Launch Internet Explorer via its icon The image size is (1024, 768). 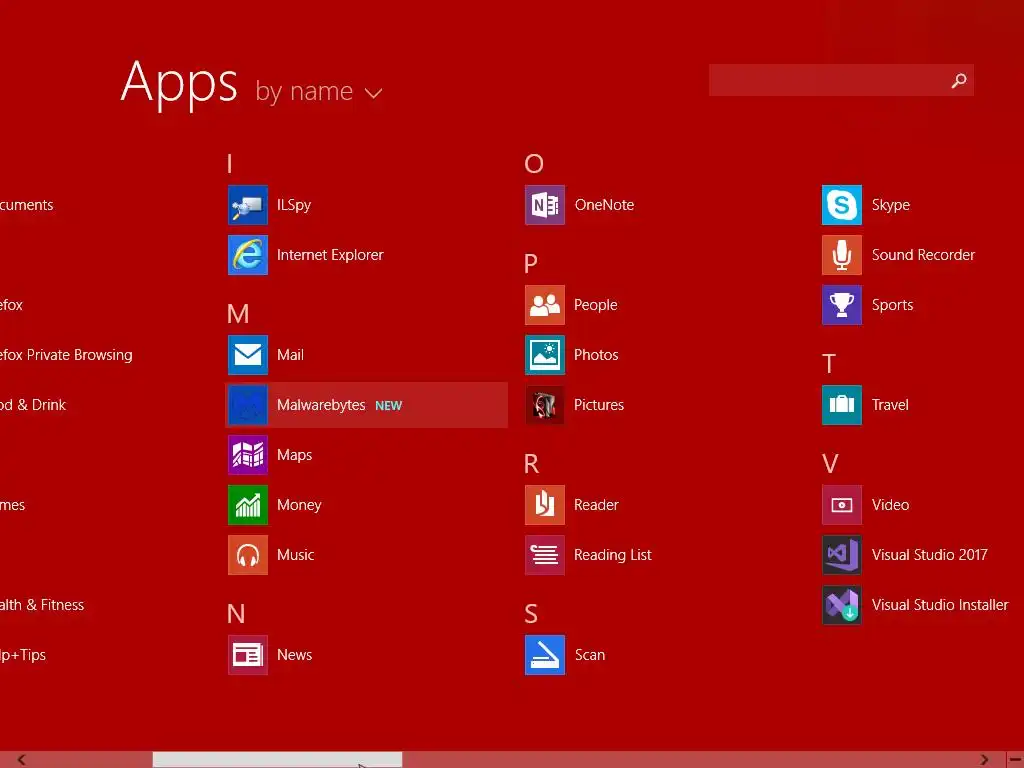pyautogui.click(x=248, y=255)
